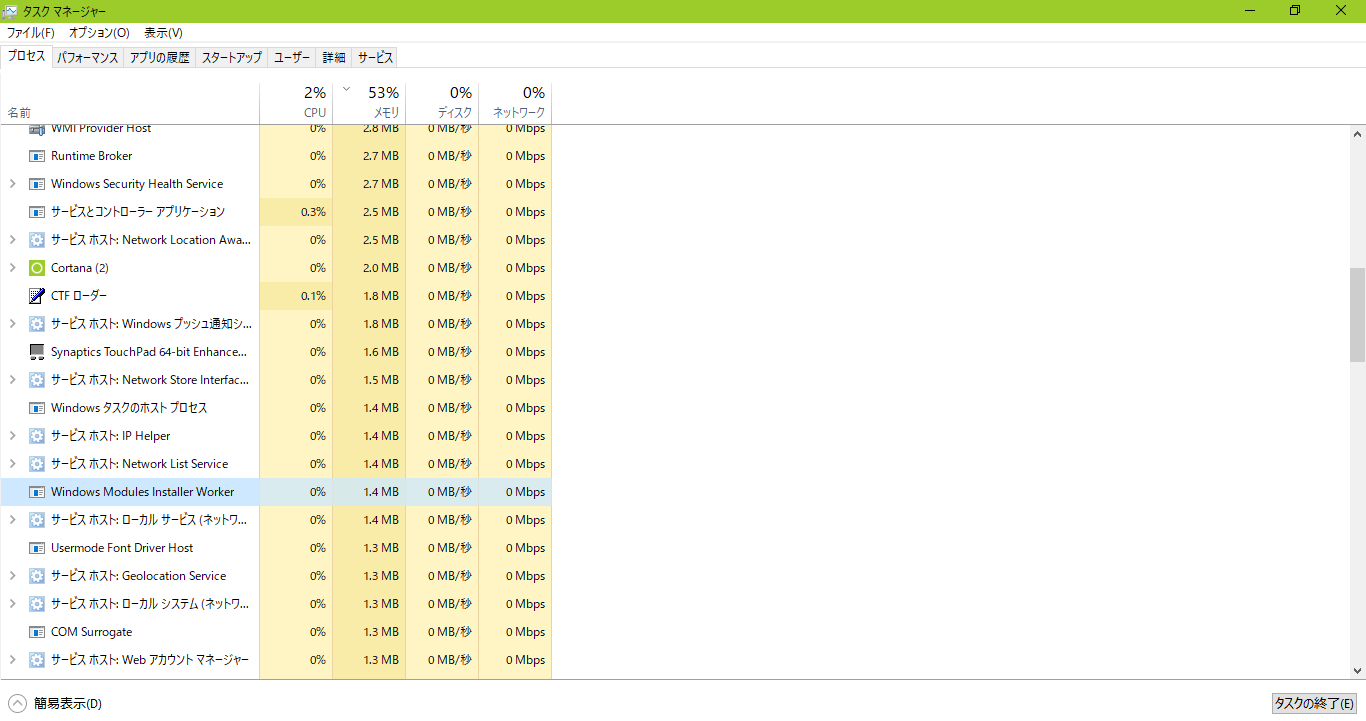The width and height of the screenshot is (1366, 721).
Task: Switch to the スタートアップ tab
Action: point(232,58)
